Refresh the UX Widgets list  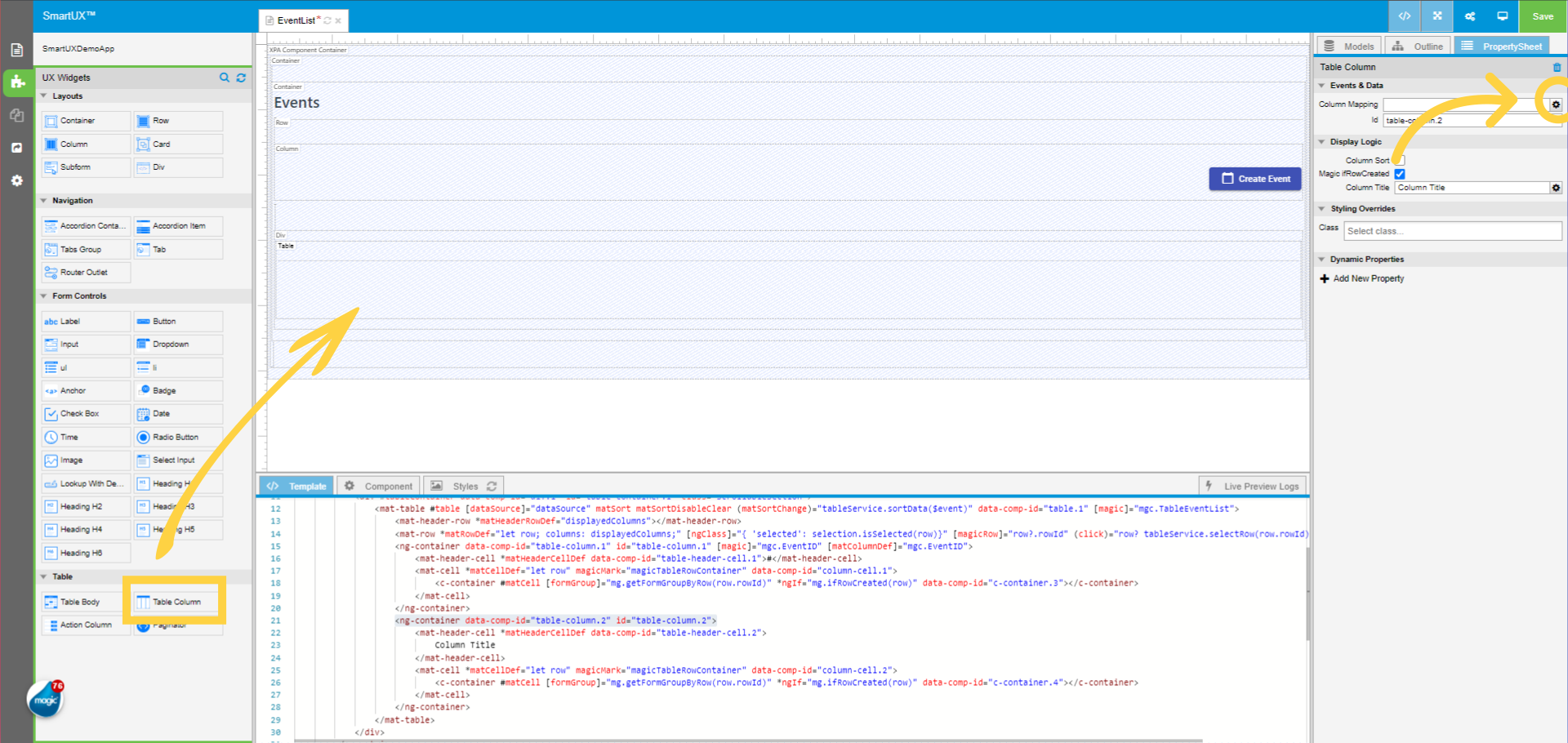241,78
